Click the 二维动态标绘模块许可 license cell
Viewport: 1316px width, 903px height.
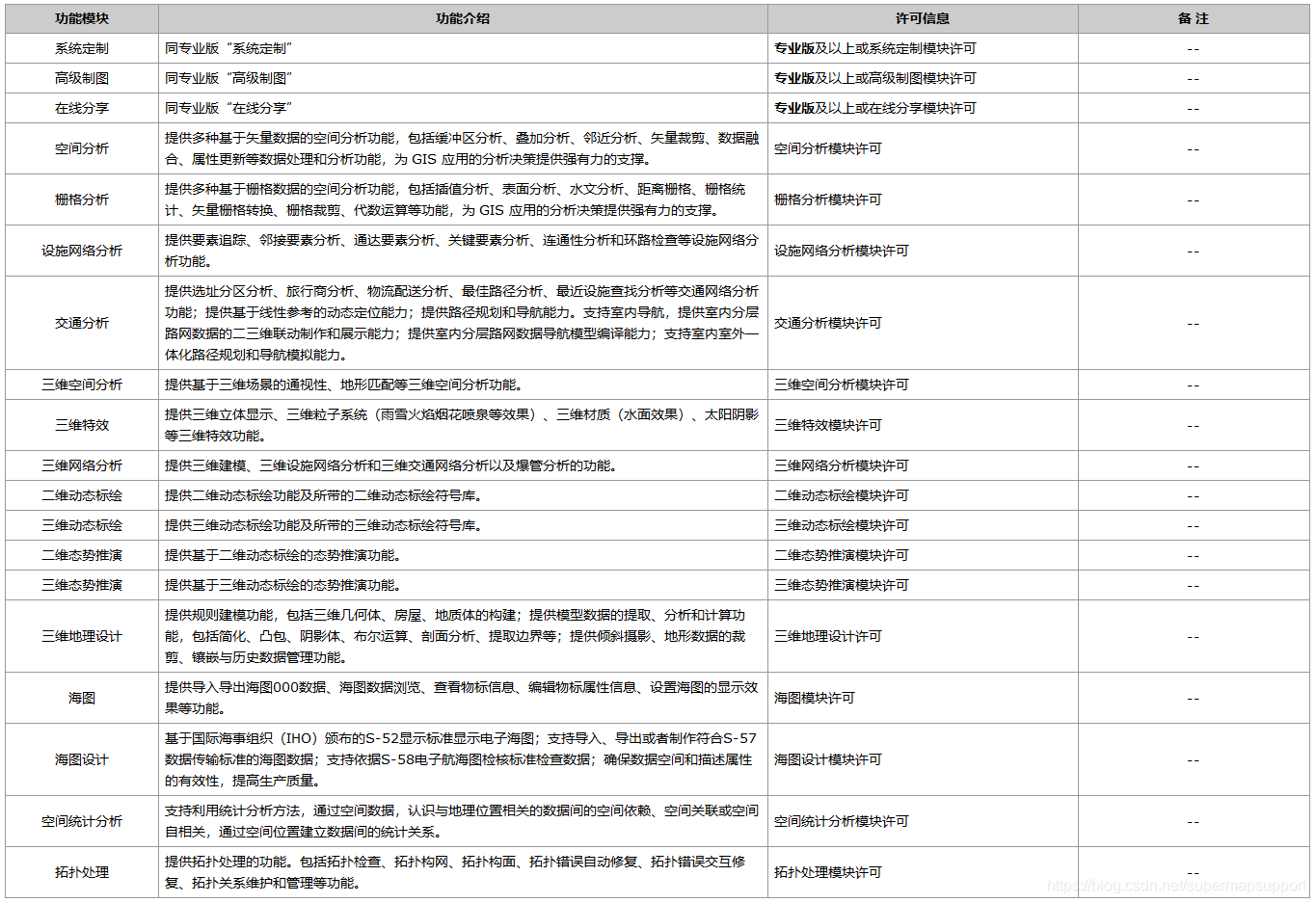[923, 495]
